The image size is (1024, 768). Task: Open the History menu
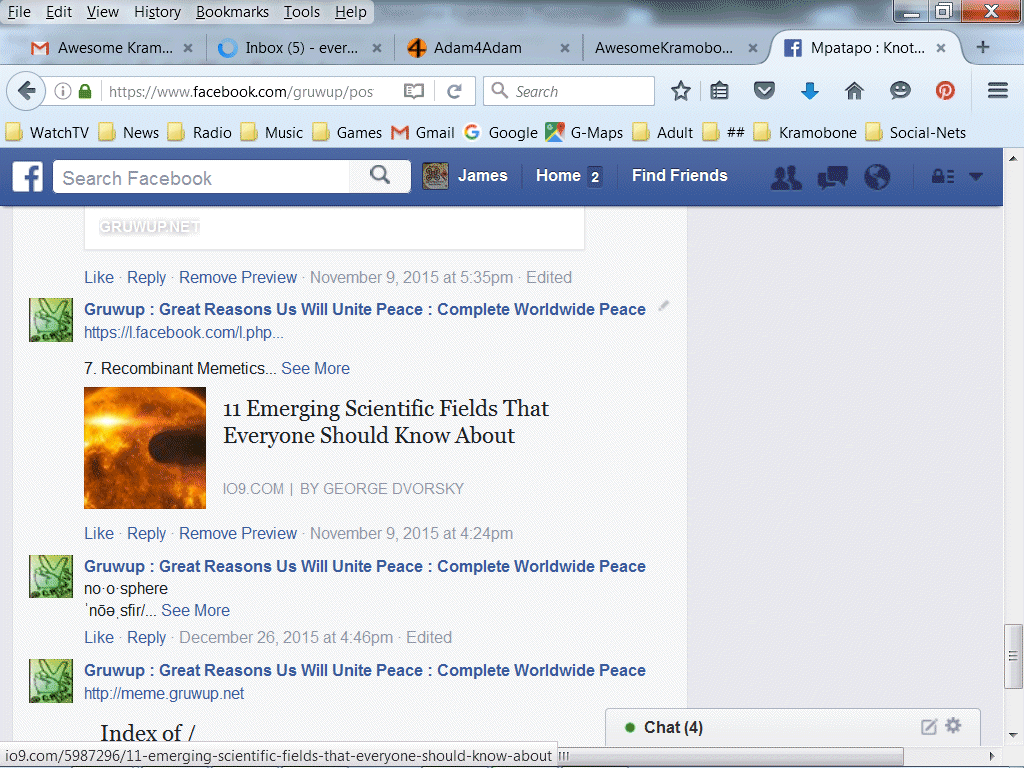tap(157, 12)
